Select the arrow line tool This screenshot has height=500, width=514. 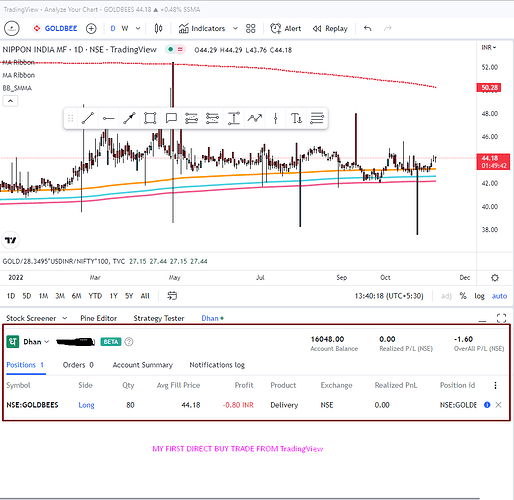pos(129,118)
